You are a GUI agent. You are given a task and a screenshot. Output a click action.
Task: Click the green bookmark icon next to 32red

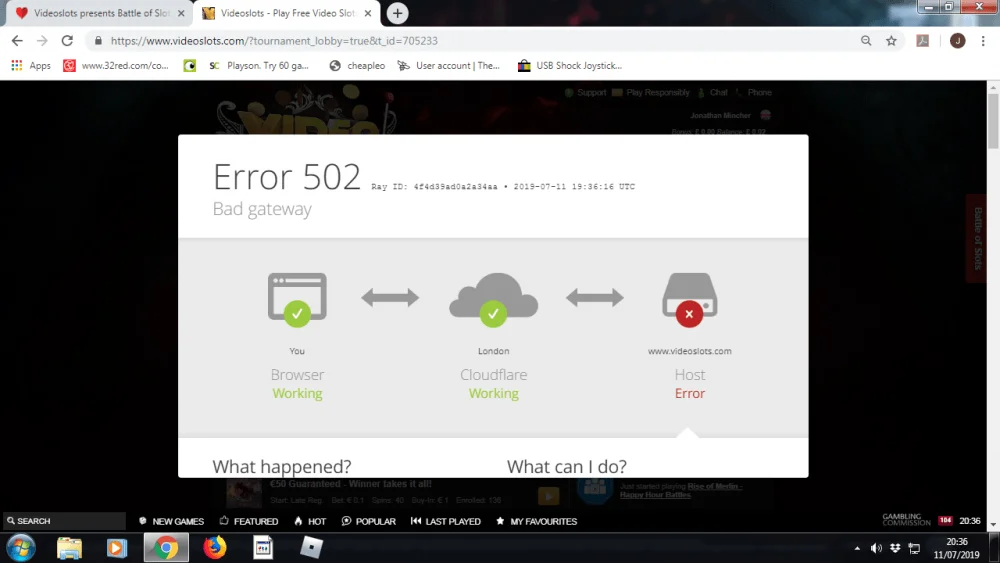189,66
